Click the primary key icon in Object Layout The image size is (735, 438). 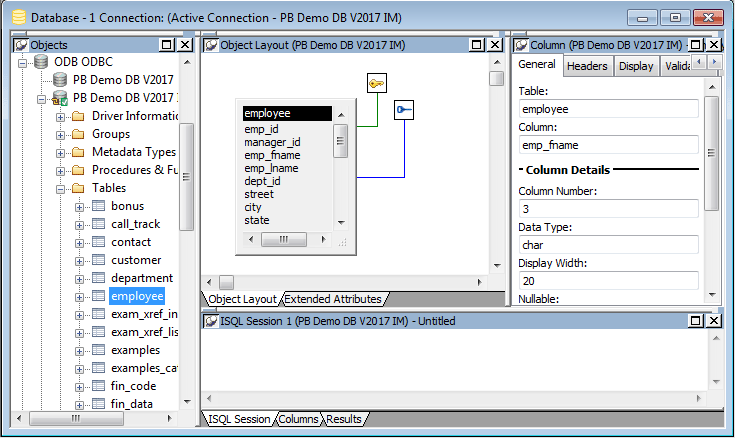[376, 84]
